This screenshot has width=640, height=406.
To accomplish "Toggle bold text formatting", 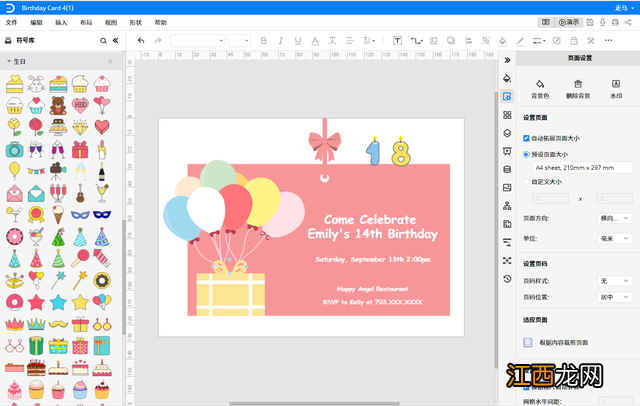I will pos(264,41).
